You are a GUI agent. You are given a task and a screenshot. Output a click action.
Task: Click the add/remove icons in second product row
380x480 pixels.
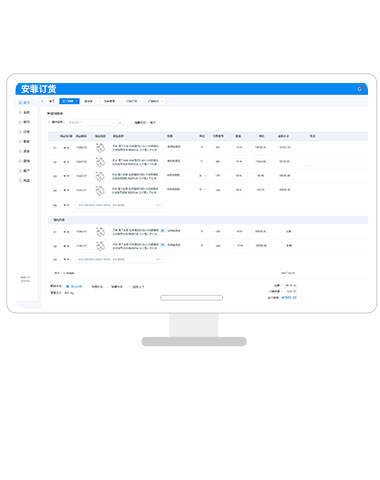point(66,162)
